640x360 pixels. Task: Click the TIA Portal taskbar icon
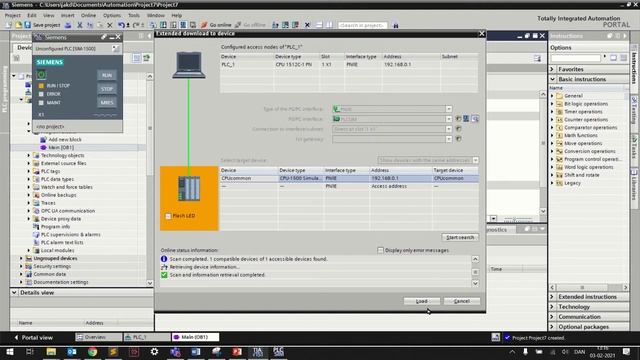[258, 351]
